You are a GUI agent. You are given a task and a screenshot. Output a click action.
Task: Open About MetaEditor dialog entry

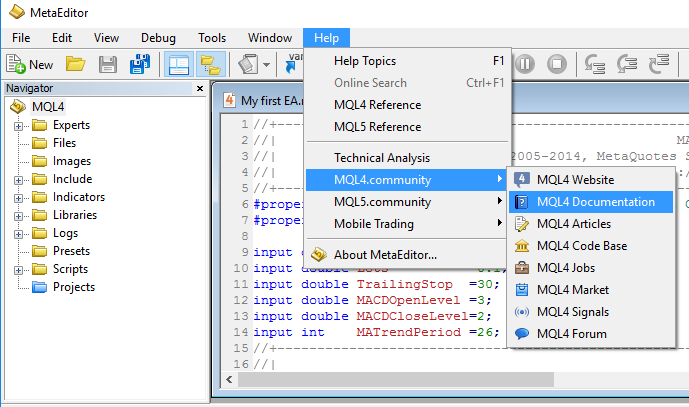(x=385, y=255)
